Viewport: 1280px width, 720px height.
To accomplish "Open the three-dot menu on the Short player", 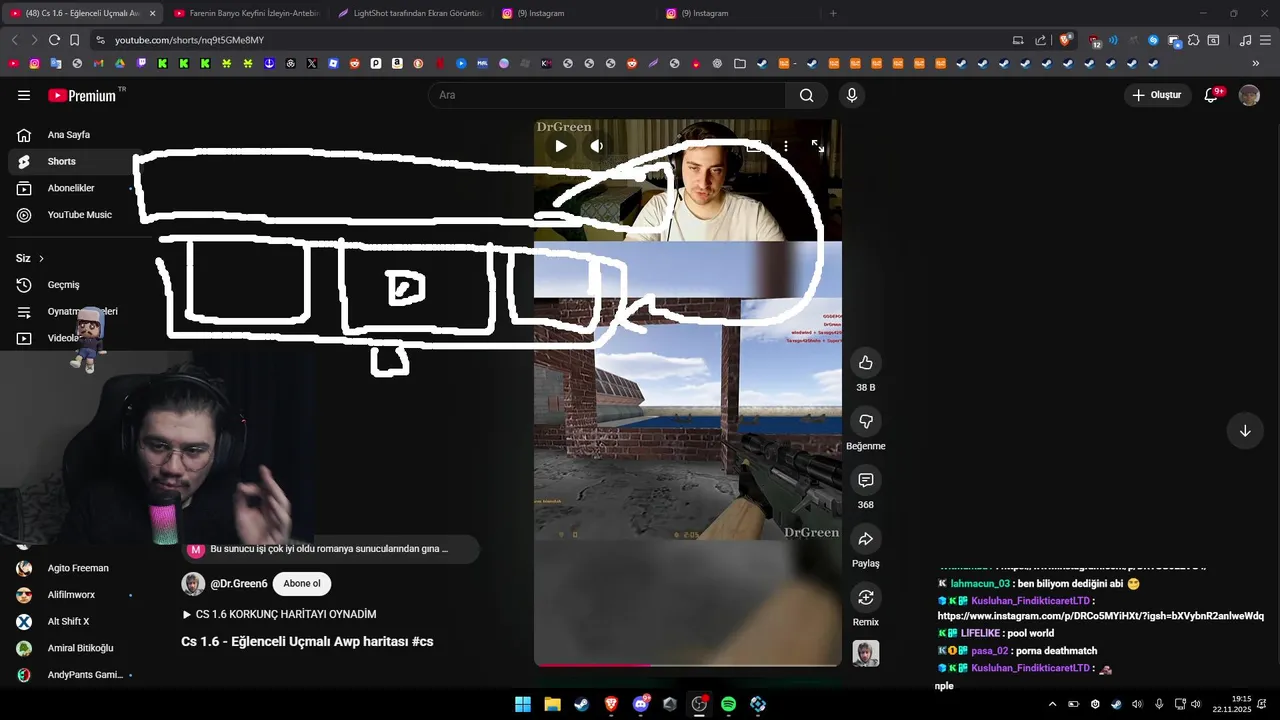I will point(786,146).
